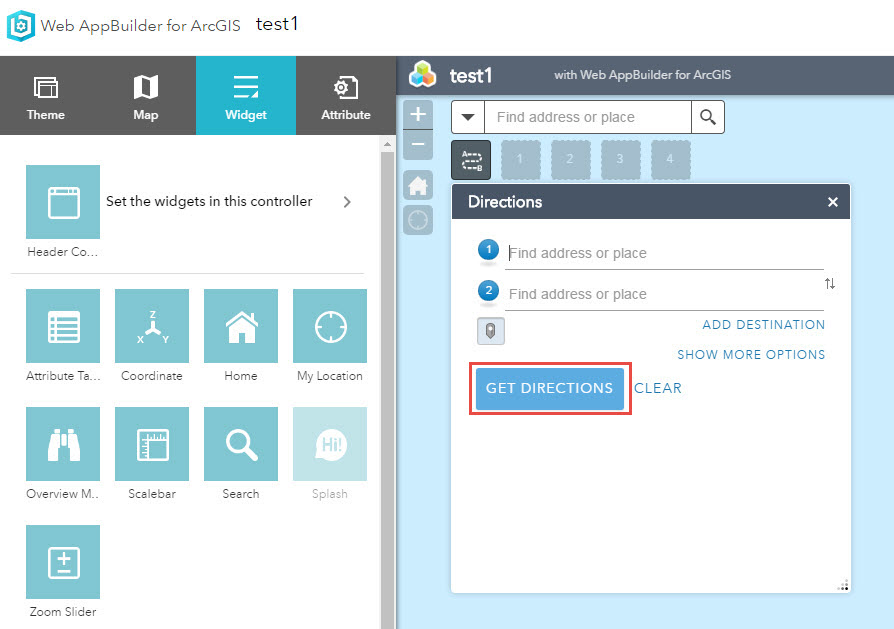The image size is (894, 629).
Task: Select the Overview Map widget
Action: [x=63, y=444]
